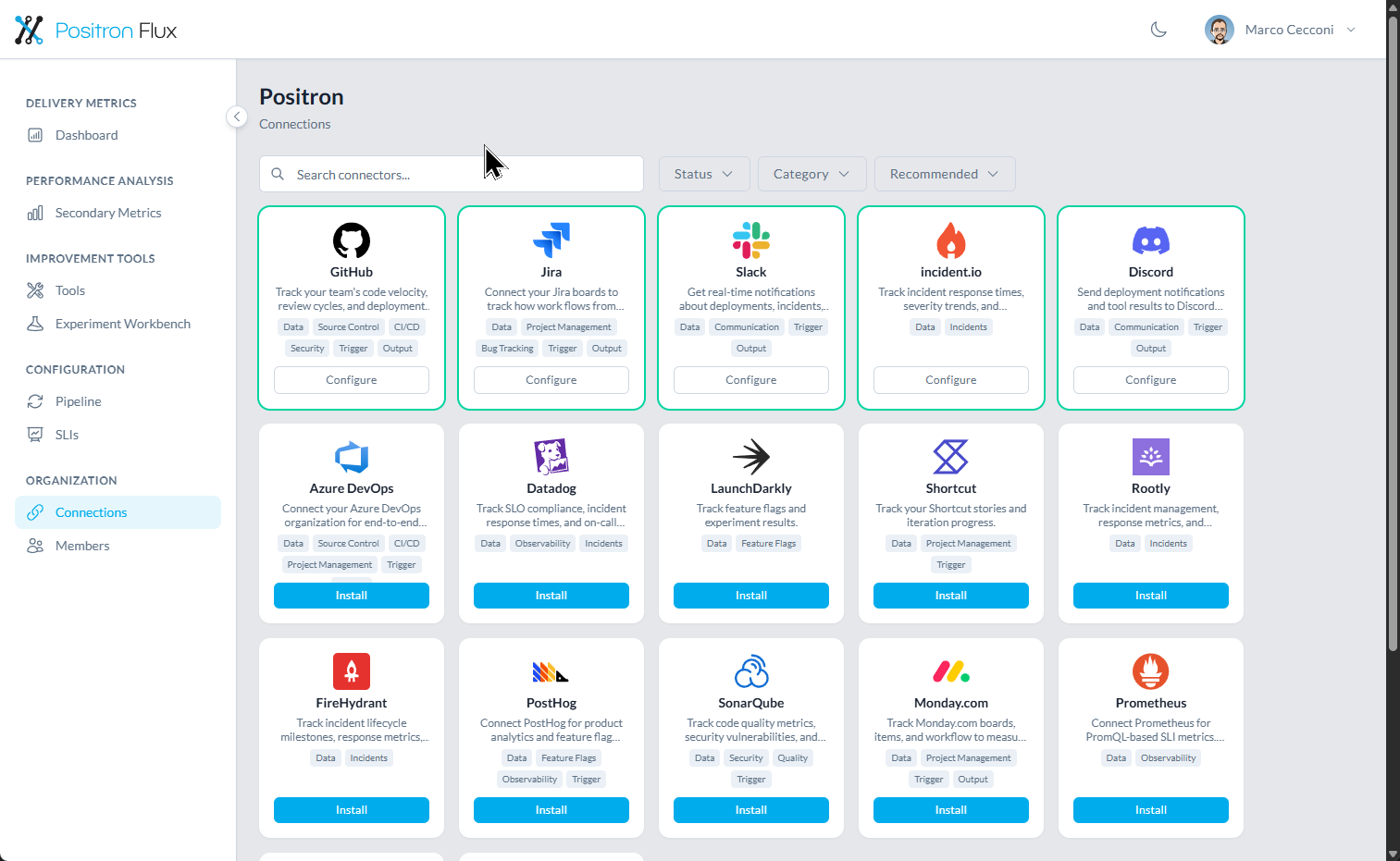The image size is (1400, 861).
Task: Install the LaunchDarkly connector
Action: point(751,596)
